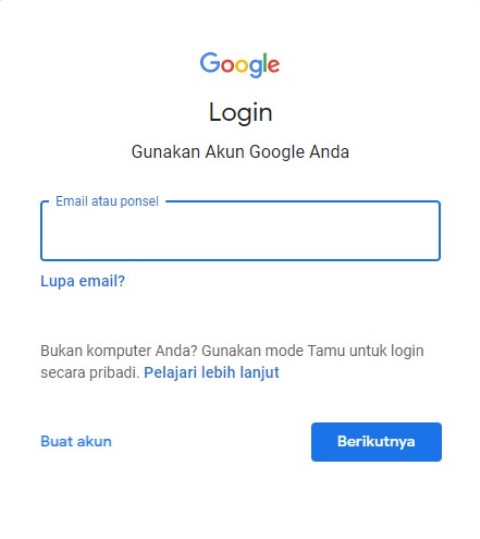
Task: Click the Gunakan Akun Google Anda subtitle
Action: (x=240, y=152)
